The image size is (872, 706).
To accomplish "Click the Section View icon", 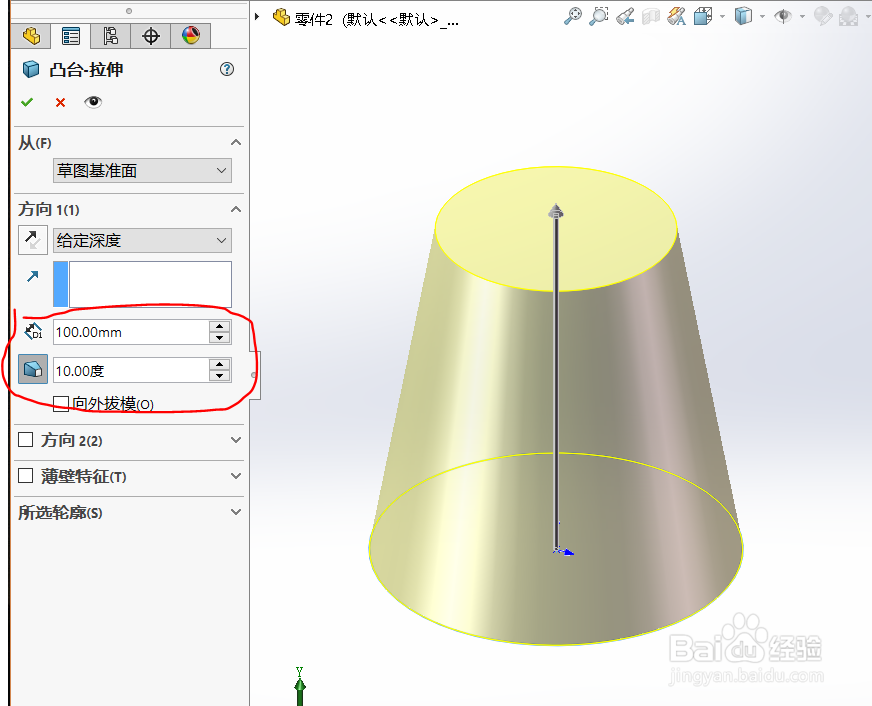I will click(651, 16).
